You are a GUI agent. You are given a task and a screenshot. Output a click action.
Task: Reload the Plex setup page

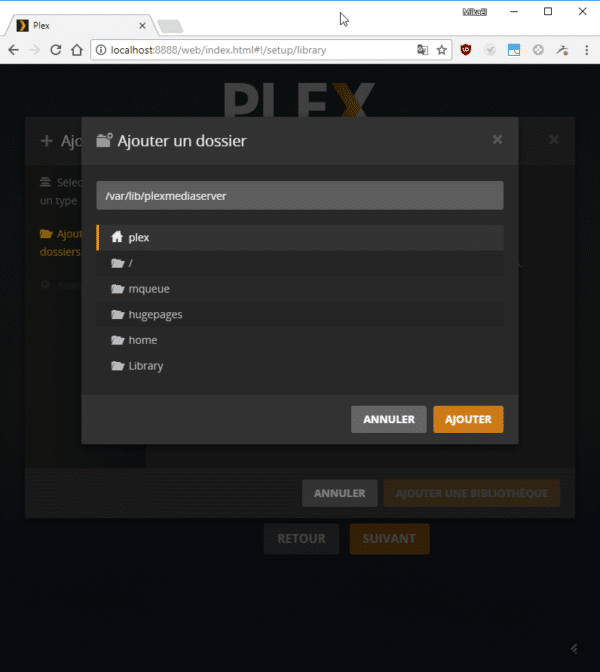click(56, 50)
